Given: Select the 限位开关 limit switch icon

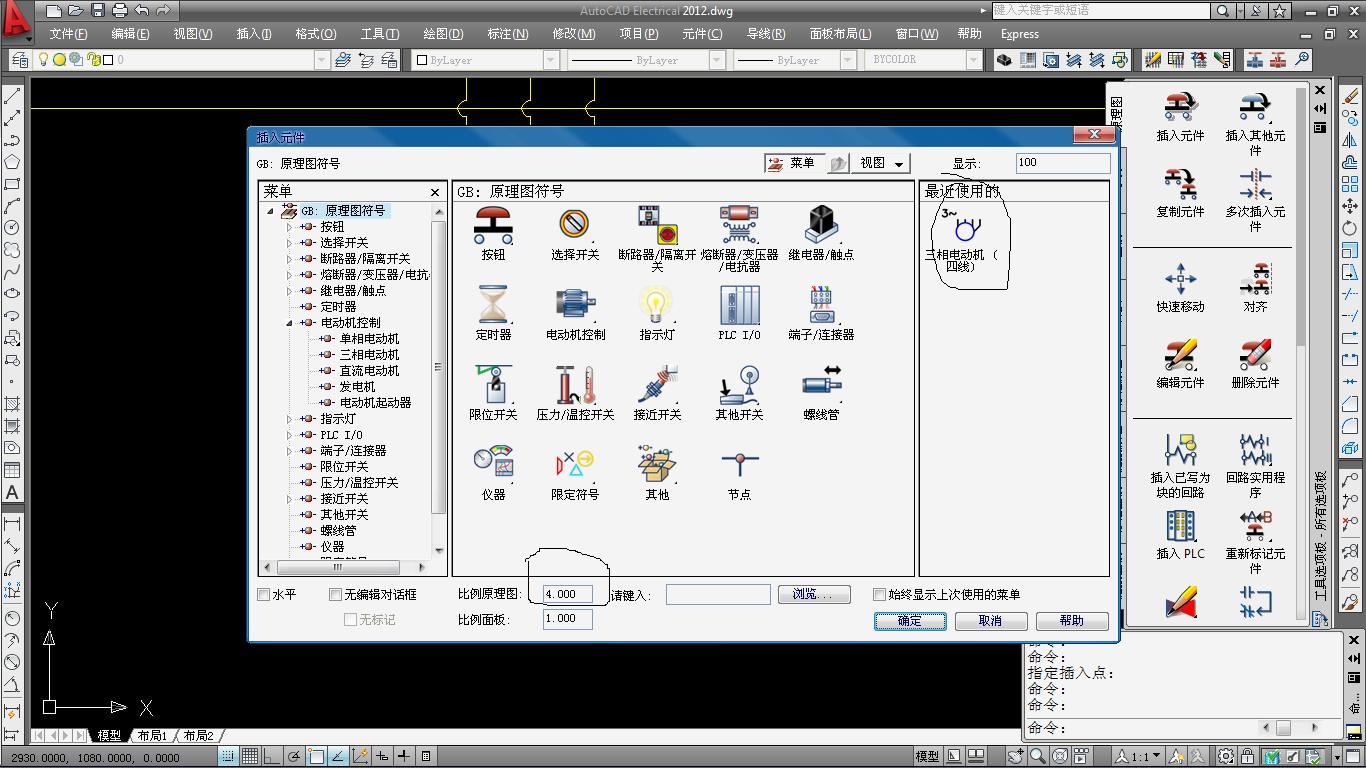Looking at the screenshot, I should pos(493,387).
